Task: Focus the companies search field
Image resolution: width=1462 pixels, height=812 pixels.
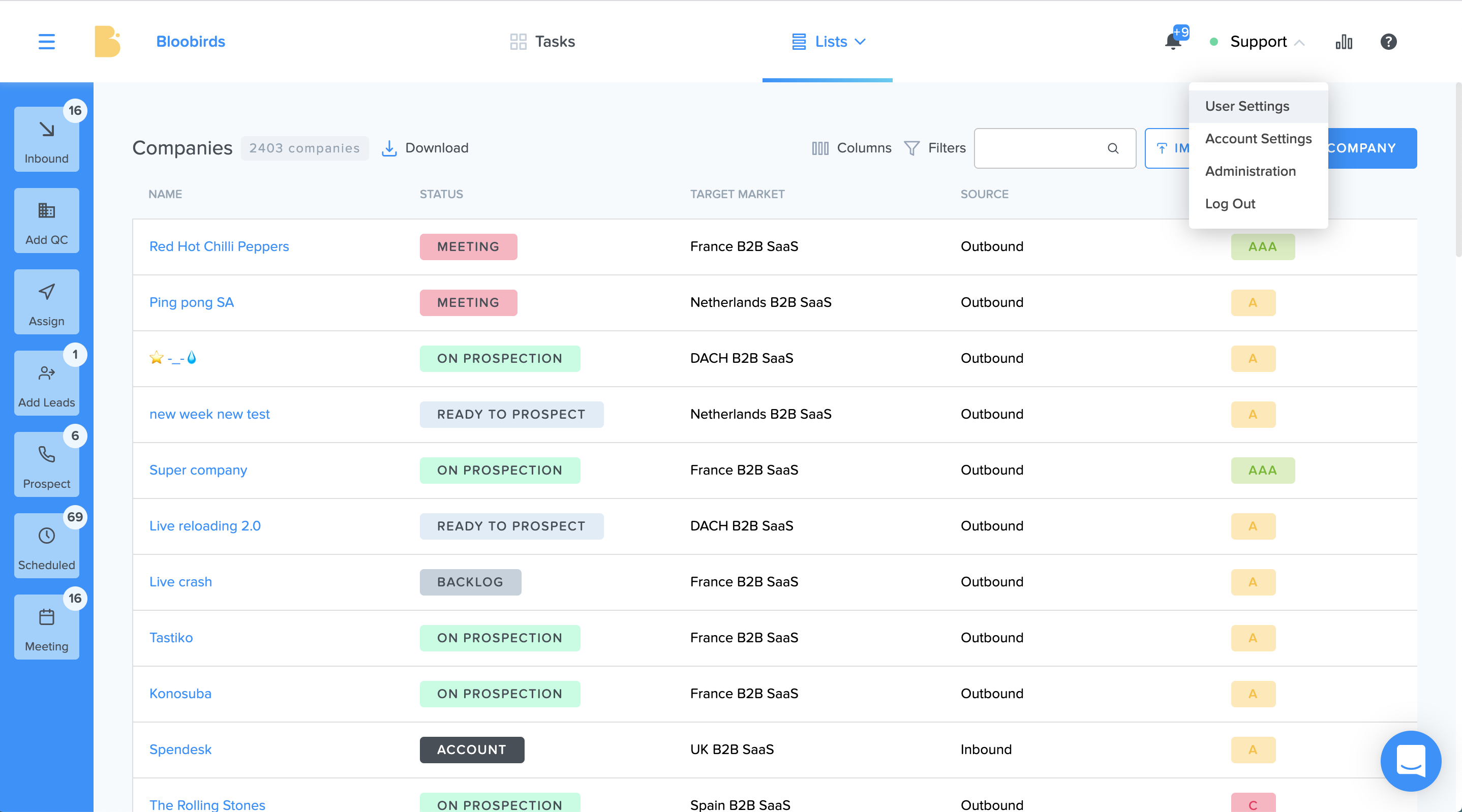Action: (1055, 148)
